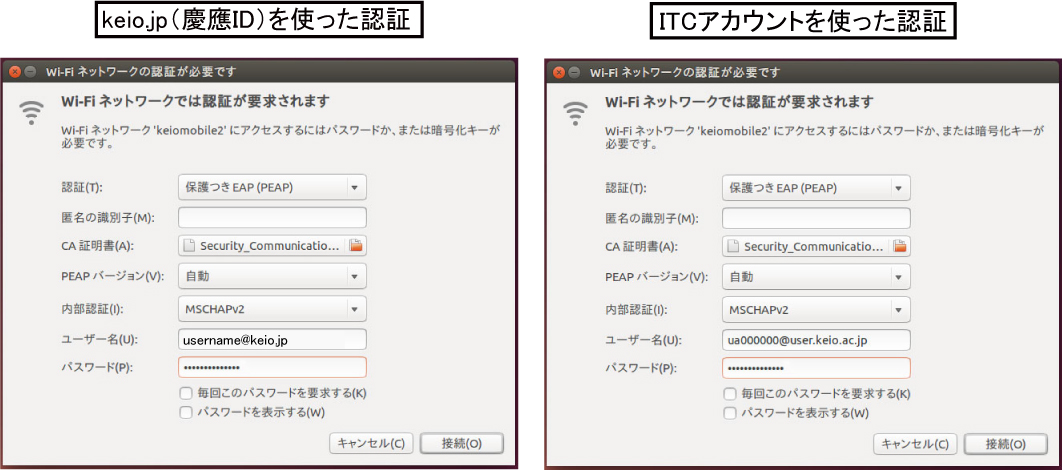Close the left Wi-Fi authentication dialog
Image resolution: width=1062 pixels, height=470 pixels.
[x=15, y=72]
